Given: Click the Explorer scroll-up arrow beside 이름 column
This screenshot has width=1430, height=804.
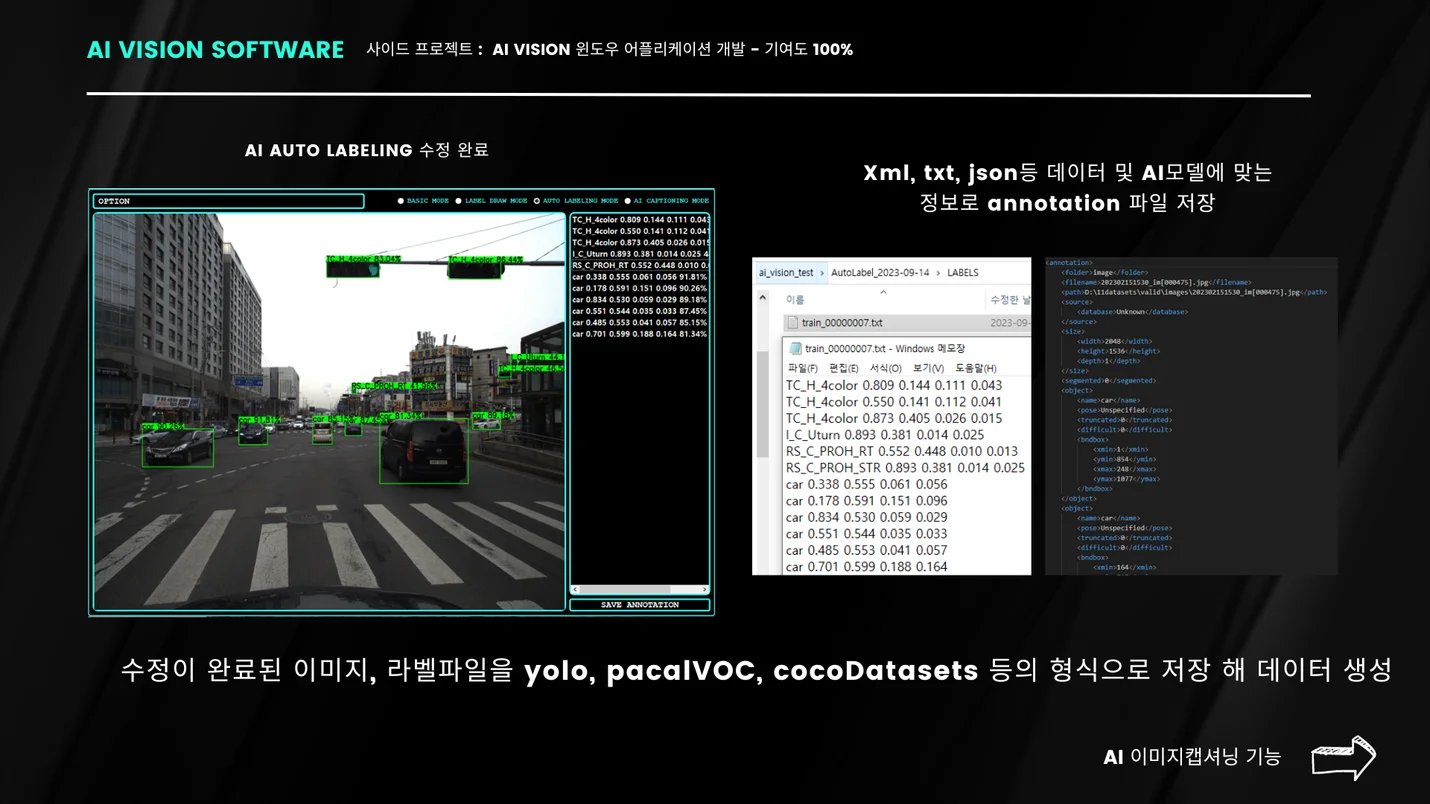Looking at the screenshot, I should click(763, 299).
